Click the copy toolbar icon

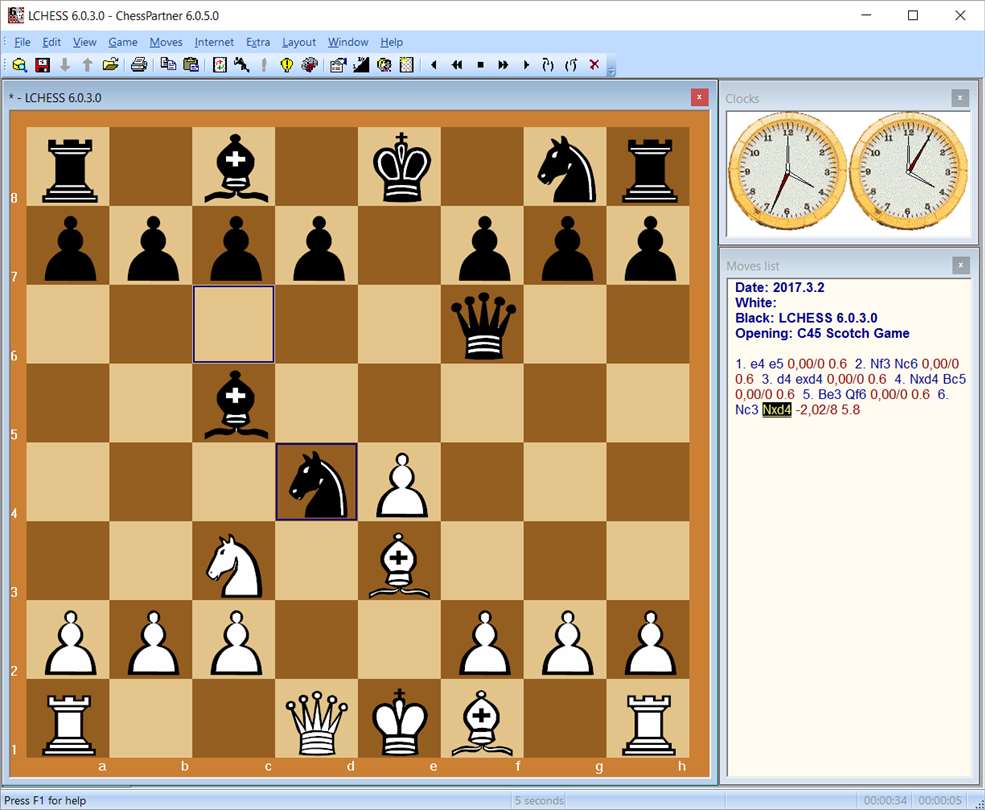point(168,65)
